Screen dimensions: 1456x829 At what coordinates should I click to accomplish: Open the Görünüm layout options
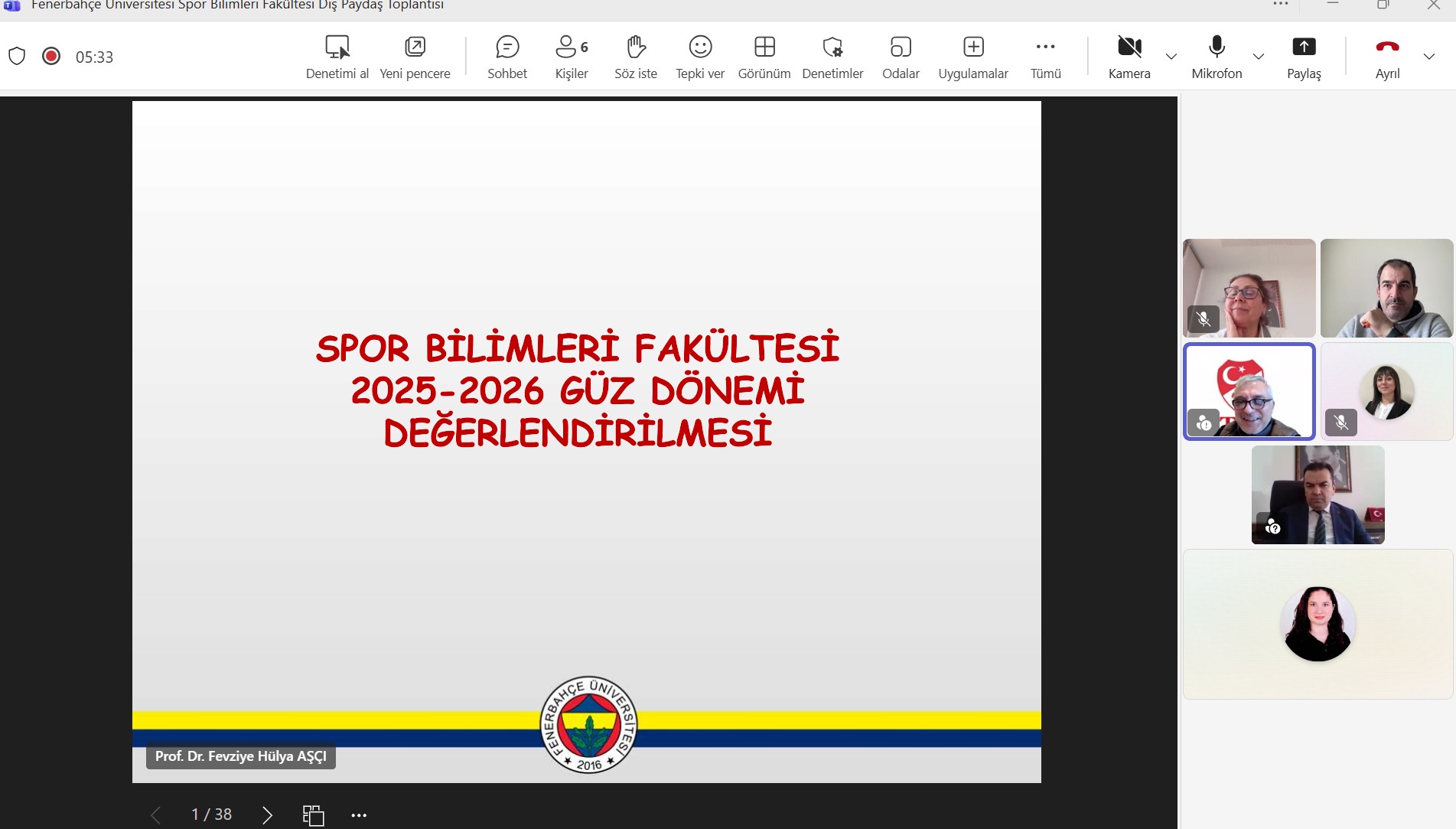764,57
